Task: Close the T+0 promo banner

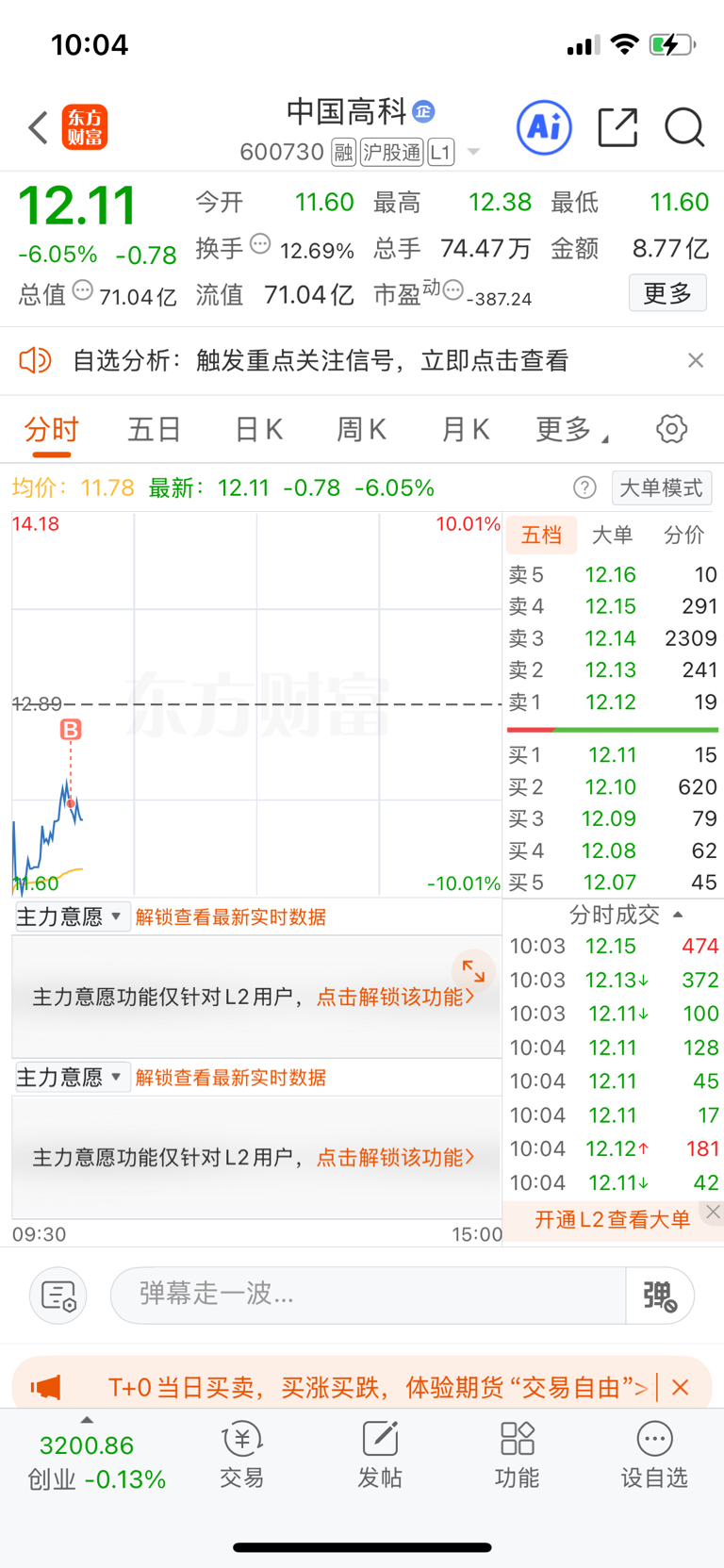Action: pos(681,1387)
